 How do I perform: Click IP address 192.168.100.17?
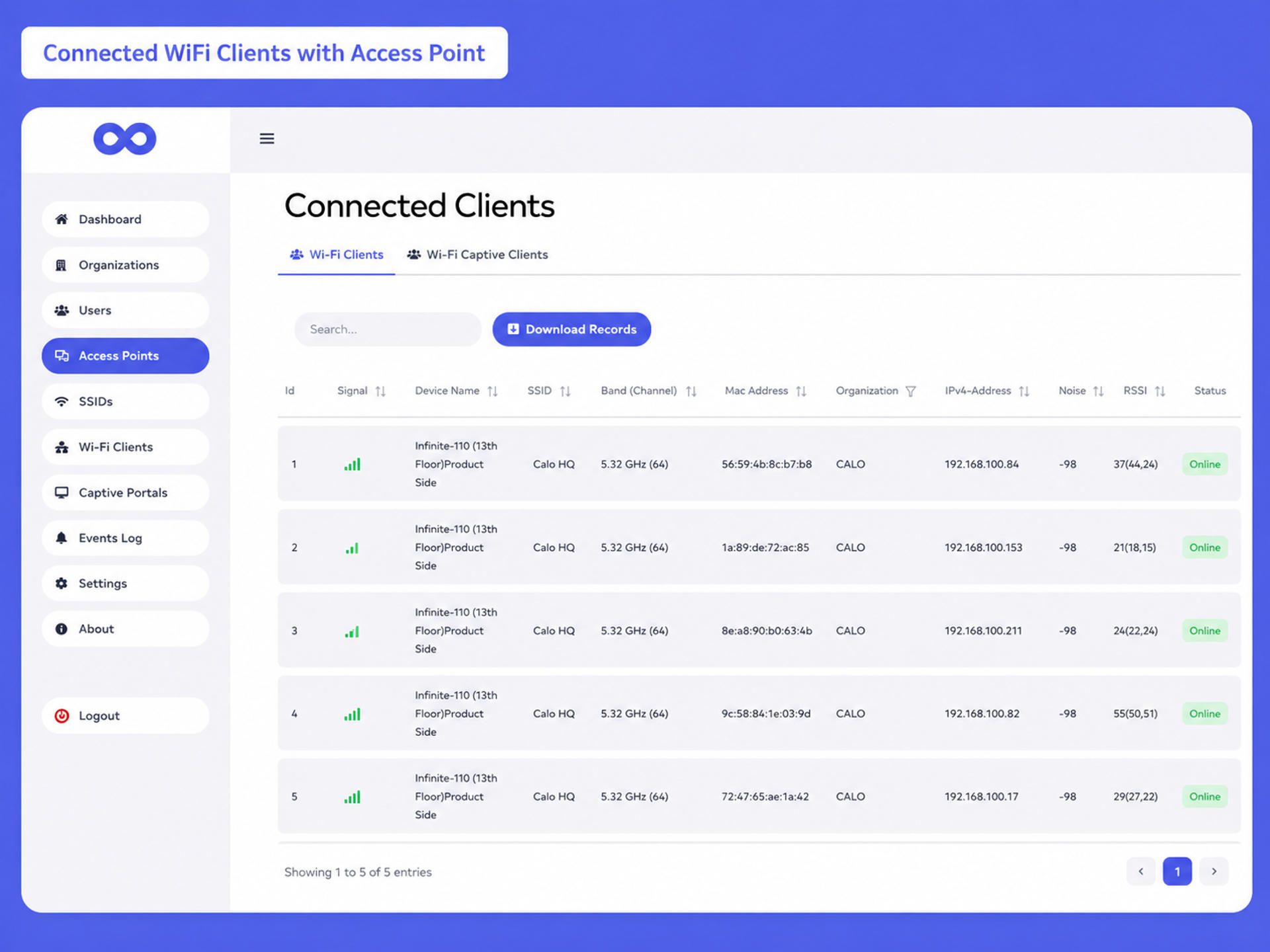point(981,797)
